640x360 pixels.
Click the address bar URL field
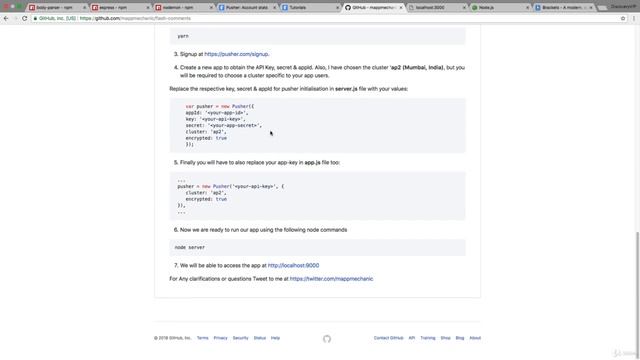click(x=327, y=18)
